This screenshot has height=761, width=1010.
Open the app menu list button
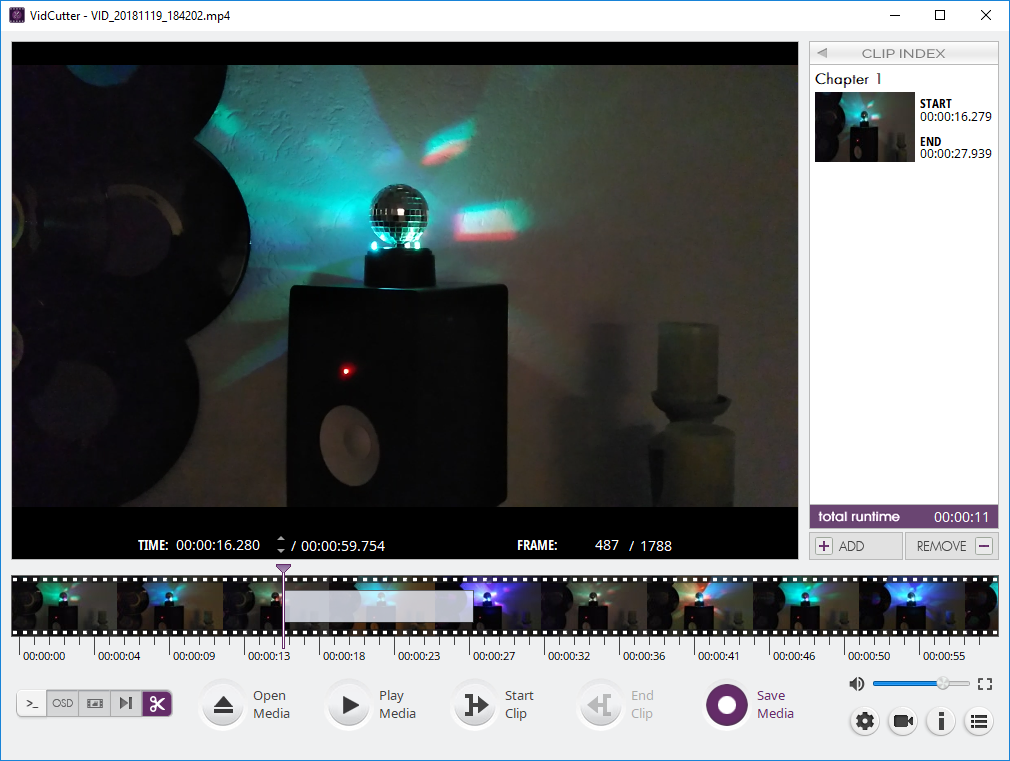(x=979, y=721)
